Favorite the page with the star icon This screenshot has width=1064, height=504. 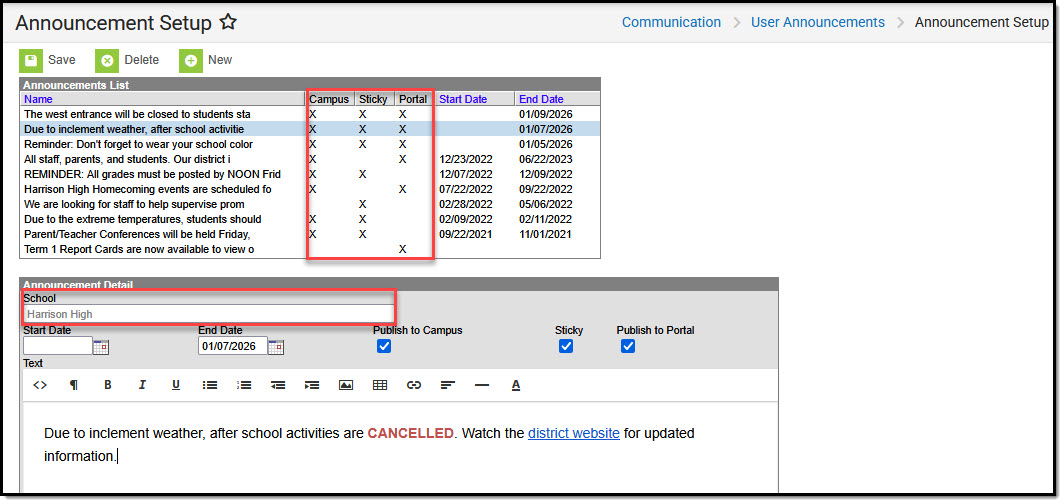click(x=228, y=22)
